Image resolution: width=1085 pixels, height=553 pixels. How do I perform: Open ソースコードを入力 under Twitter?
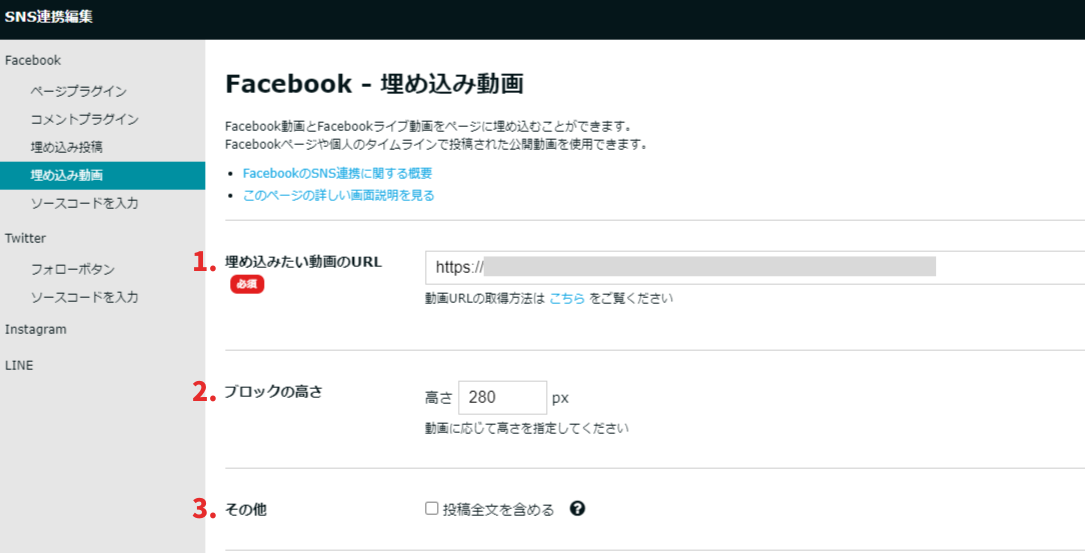[x=84, y=297]
